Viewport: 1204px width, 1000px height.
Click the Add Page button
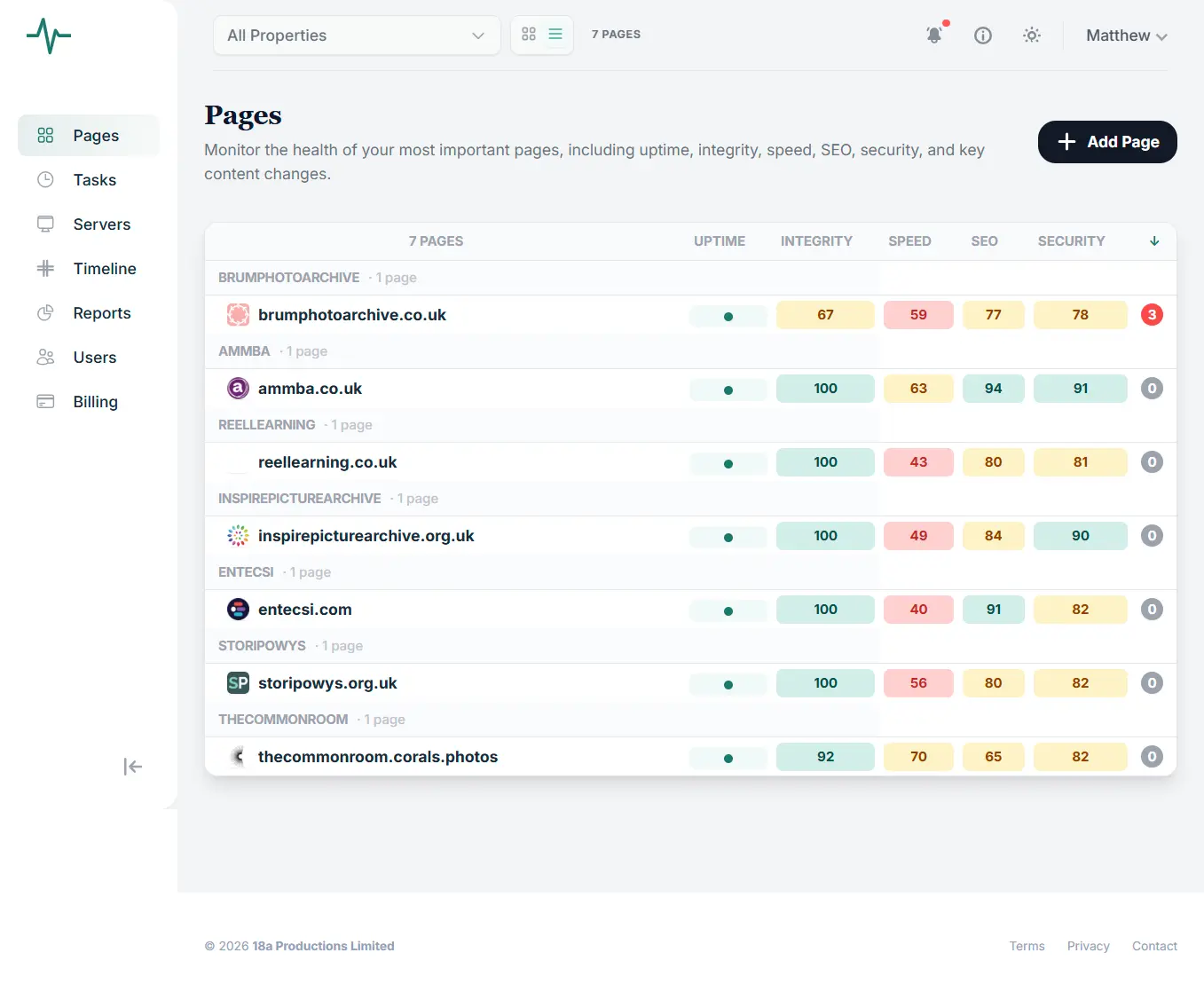[1107, 142]
